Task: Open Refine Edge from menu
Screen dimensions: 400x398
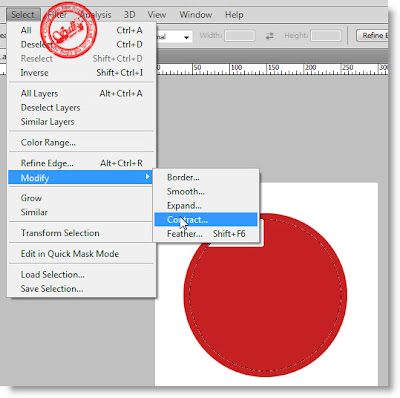Action: point(82,163)
